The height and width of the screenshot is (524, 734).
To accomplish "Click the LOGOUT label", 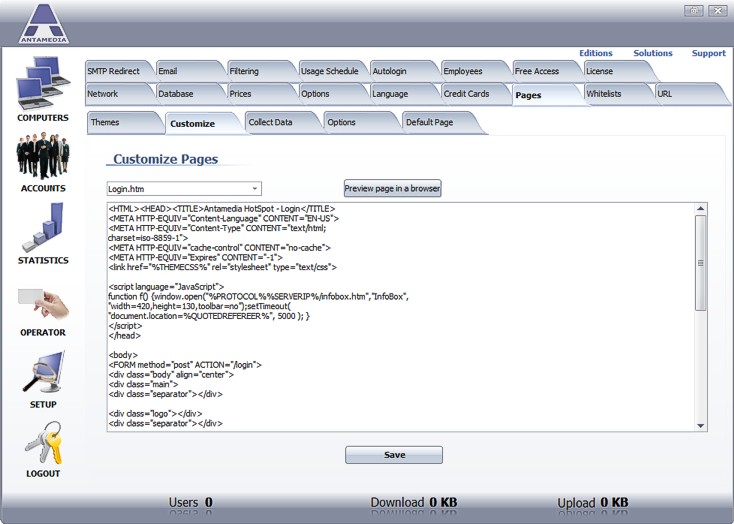I will pos(43,473).
